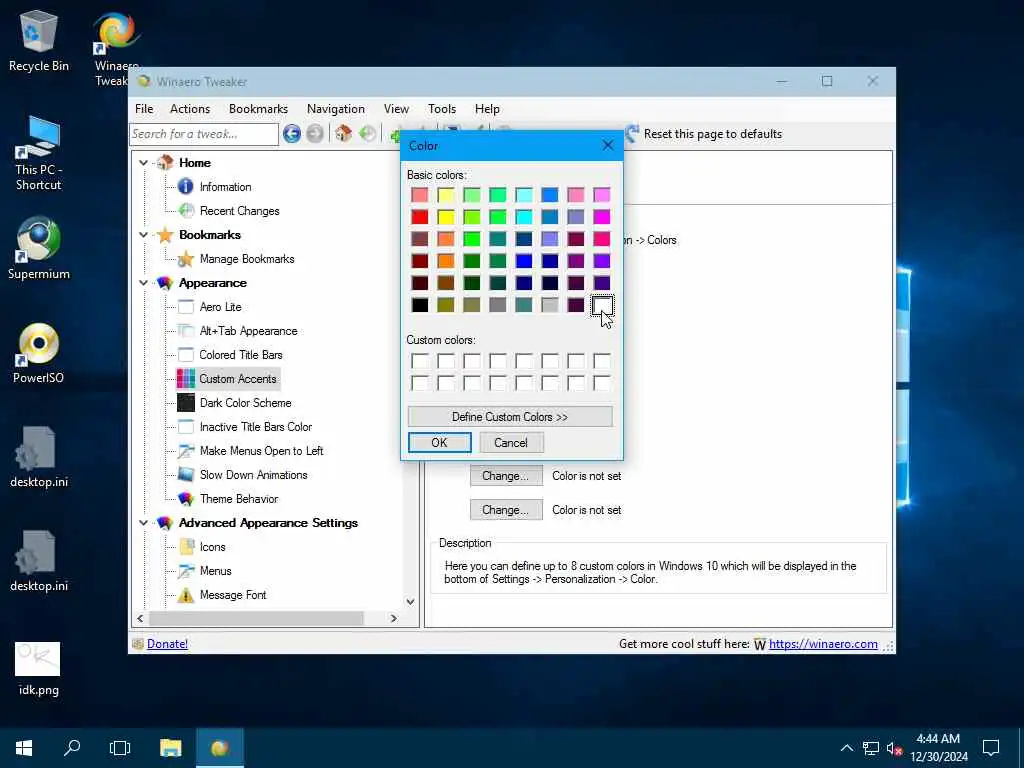Select idk.png file on desktop
Screen dimensions: 1024x768
pos(39,669)
